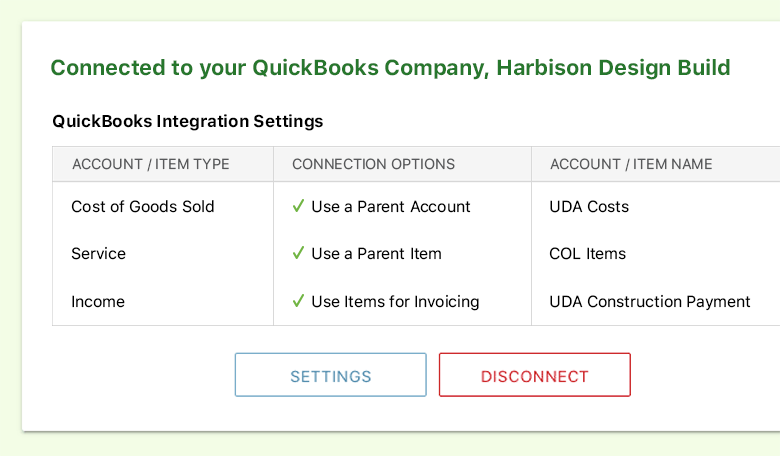Select the Use a Parent Account option text
The height and width of the screenshot is (456, 780).
pyautogui.click(x=391, y=207)
